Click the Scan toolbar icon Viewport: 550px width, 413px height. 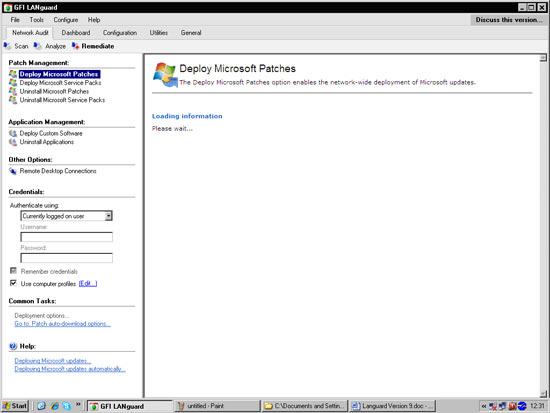click(7, 46)
